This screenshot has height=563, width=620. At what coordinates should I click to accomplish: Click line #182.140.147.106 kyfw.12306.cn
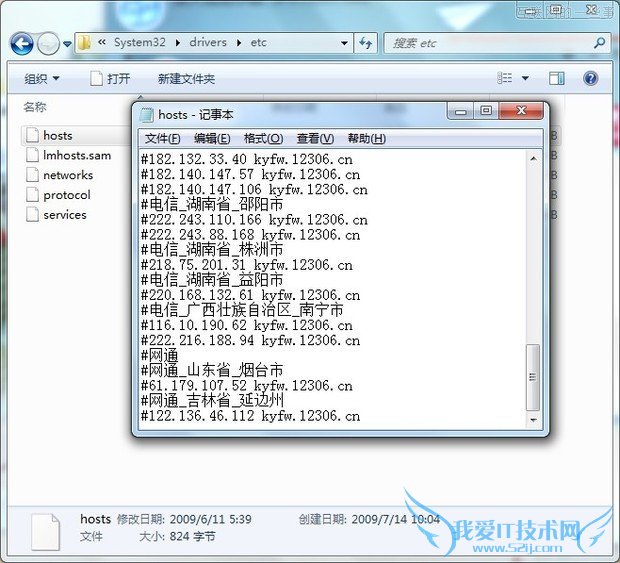click(x=254, y=189)
